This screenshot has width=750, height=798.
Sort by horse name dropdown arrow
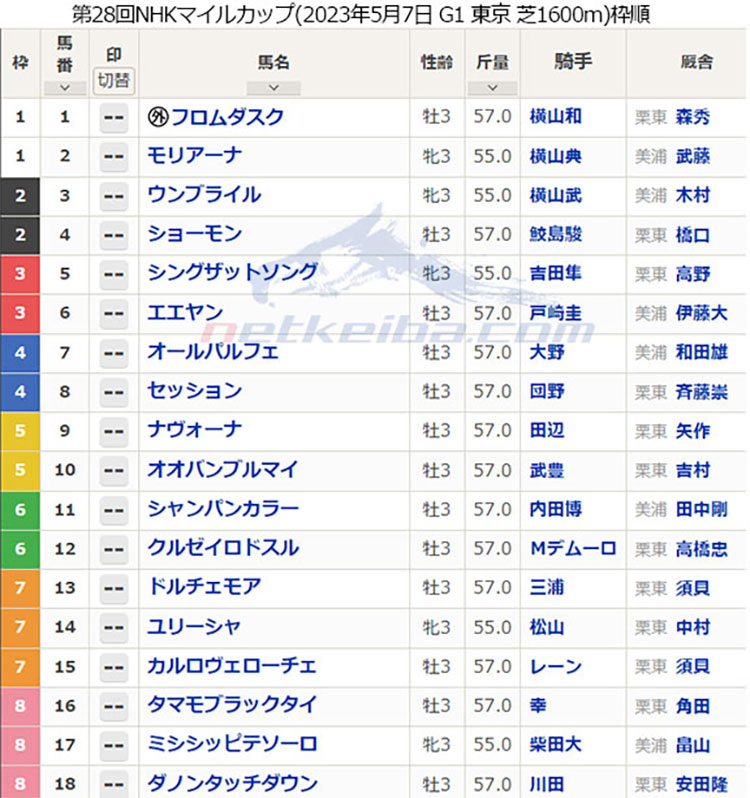pos(273,88)
